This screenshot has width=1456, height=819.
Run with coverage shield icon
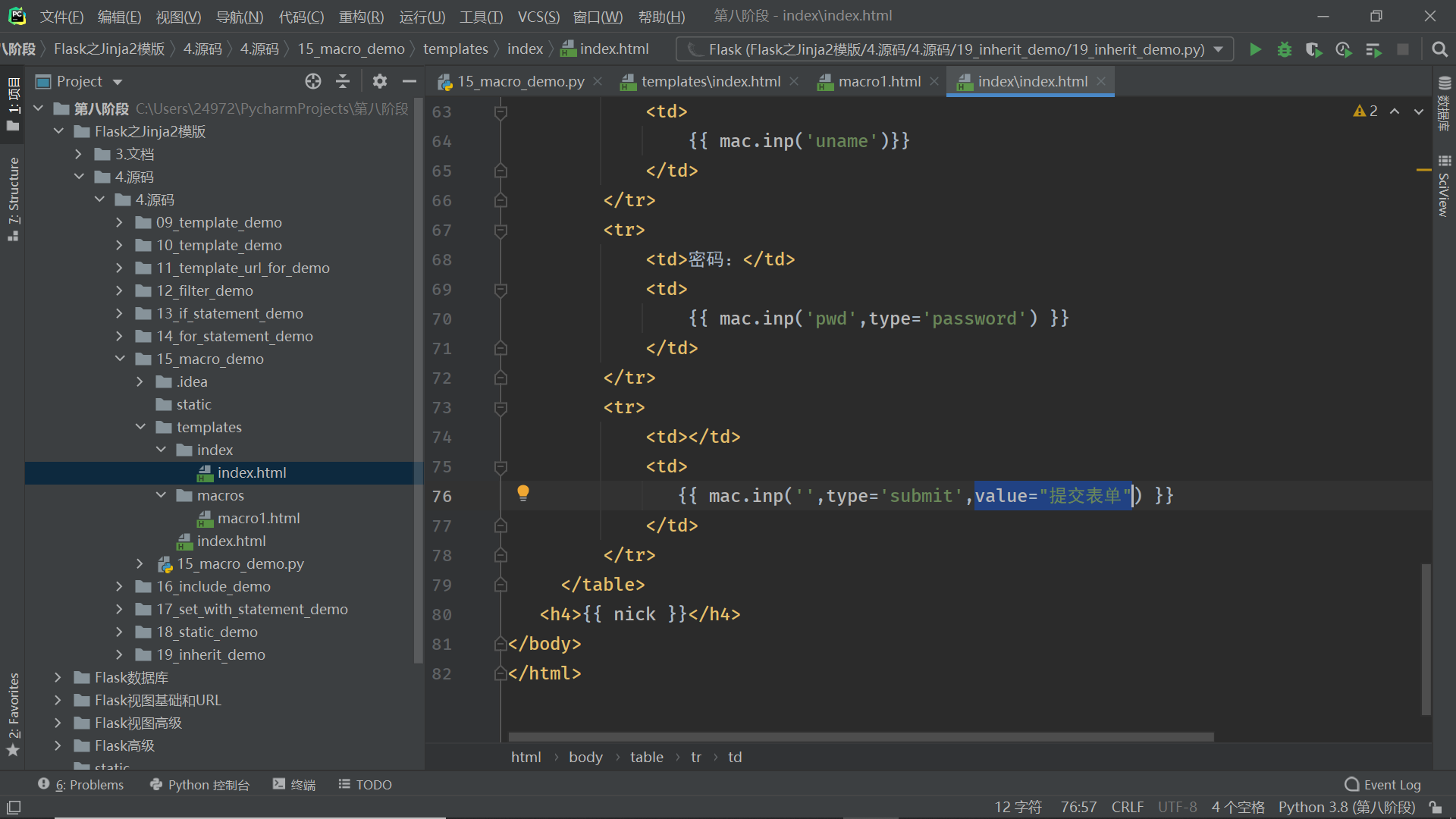point(1313,49)
